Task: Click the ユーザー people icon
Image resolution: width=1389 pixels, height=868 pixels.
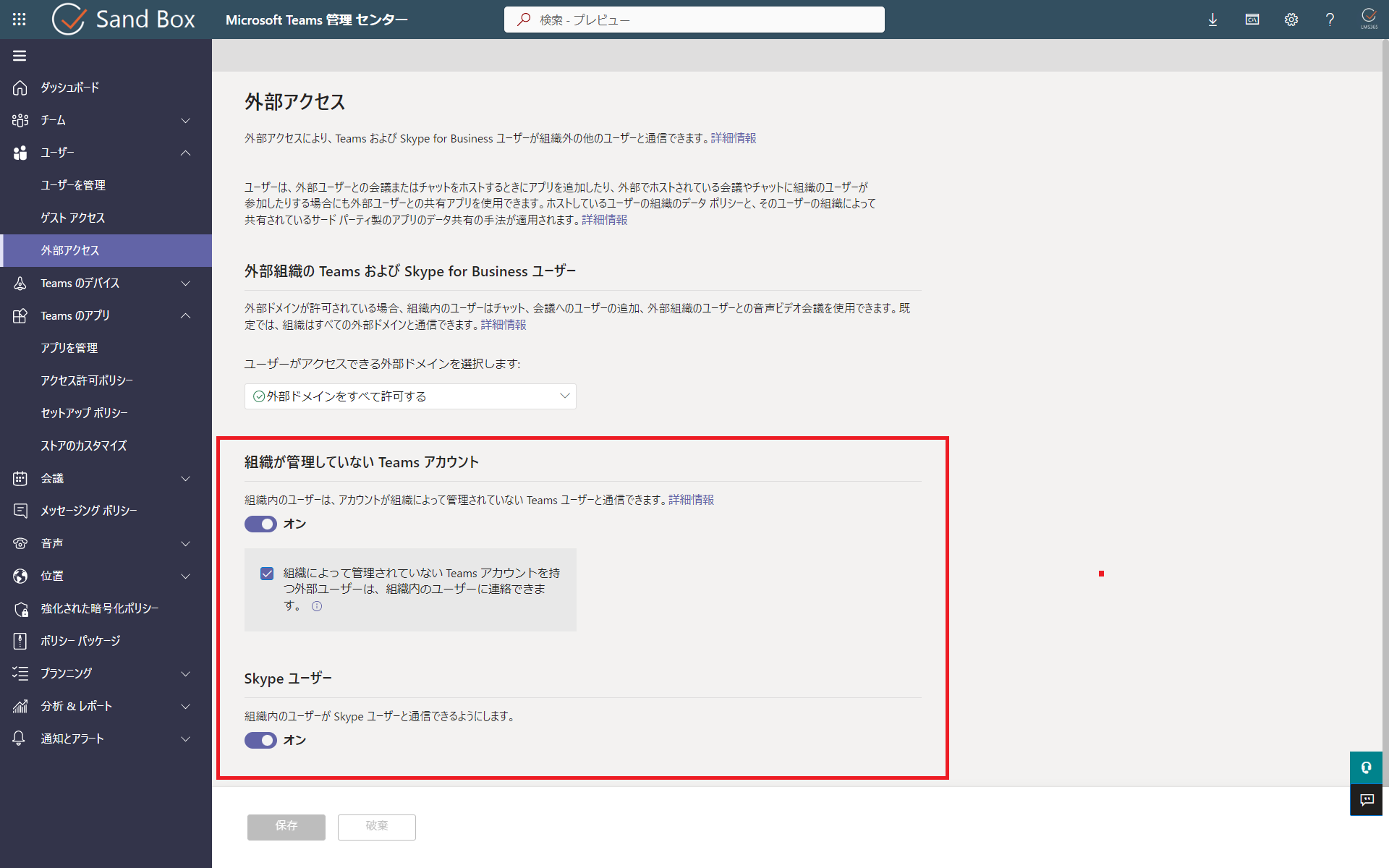Action: 20,153
